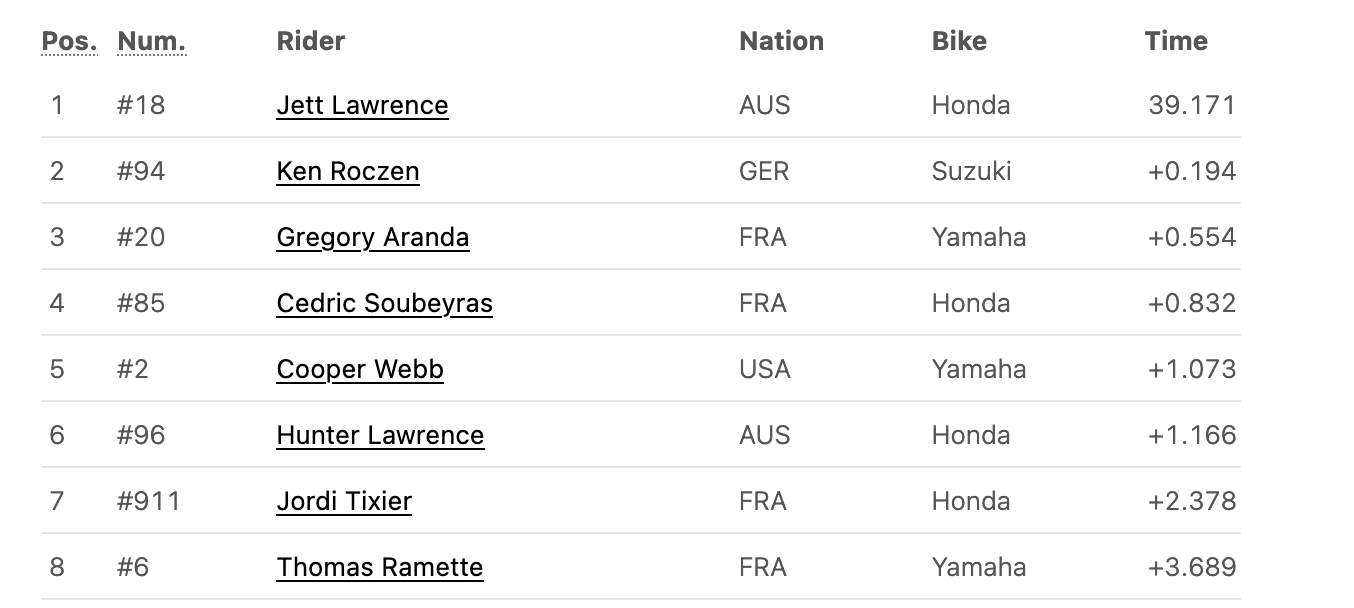Click the Suzuki bike cell
This screenshot has width=1354, height=608.
click(x=971, y=171)
